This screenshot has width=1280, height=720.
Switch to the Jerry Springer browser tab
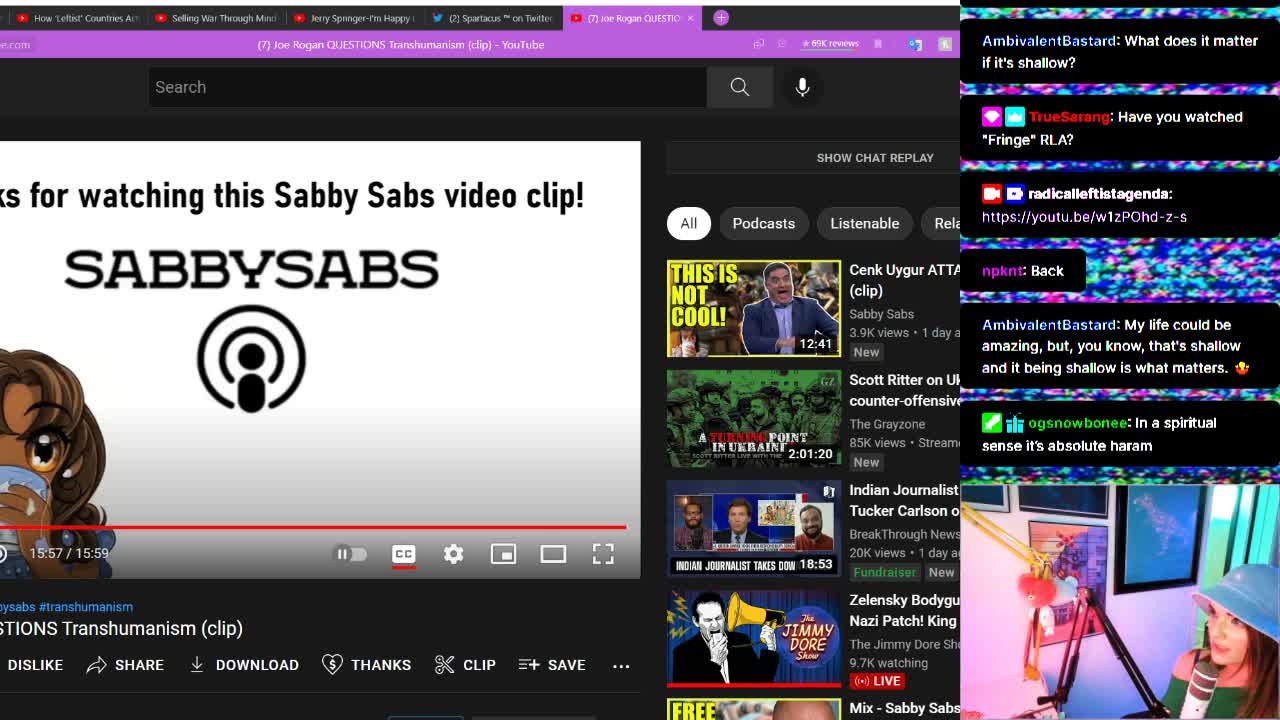pos(355,18)
